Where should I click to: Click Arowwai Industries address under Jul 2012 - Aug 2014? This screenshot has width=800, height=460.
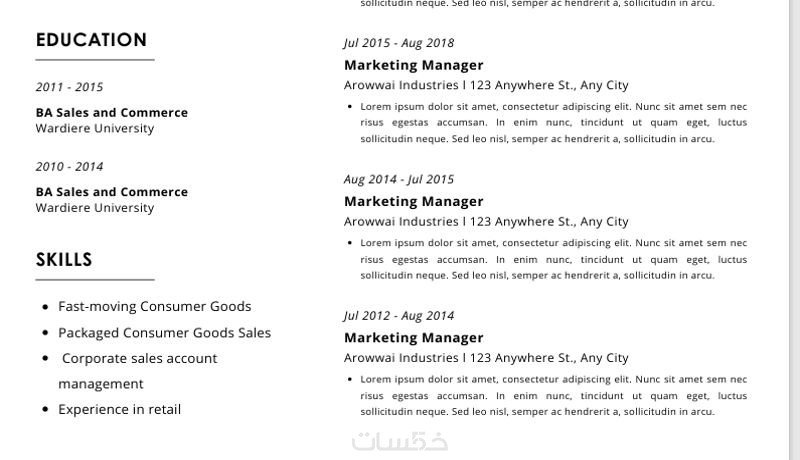(x=485, y=358)
